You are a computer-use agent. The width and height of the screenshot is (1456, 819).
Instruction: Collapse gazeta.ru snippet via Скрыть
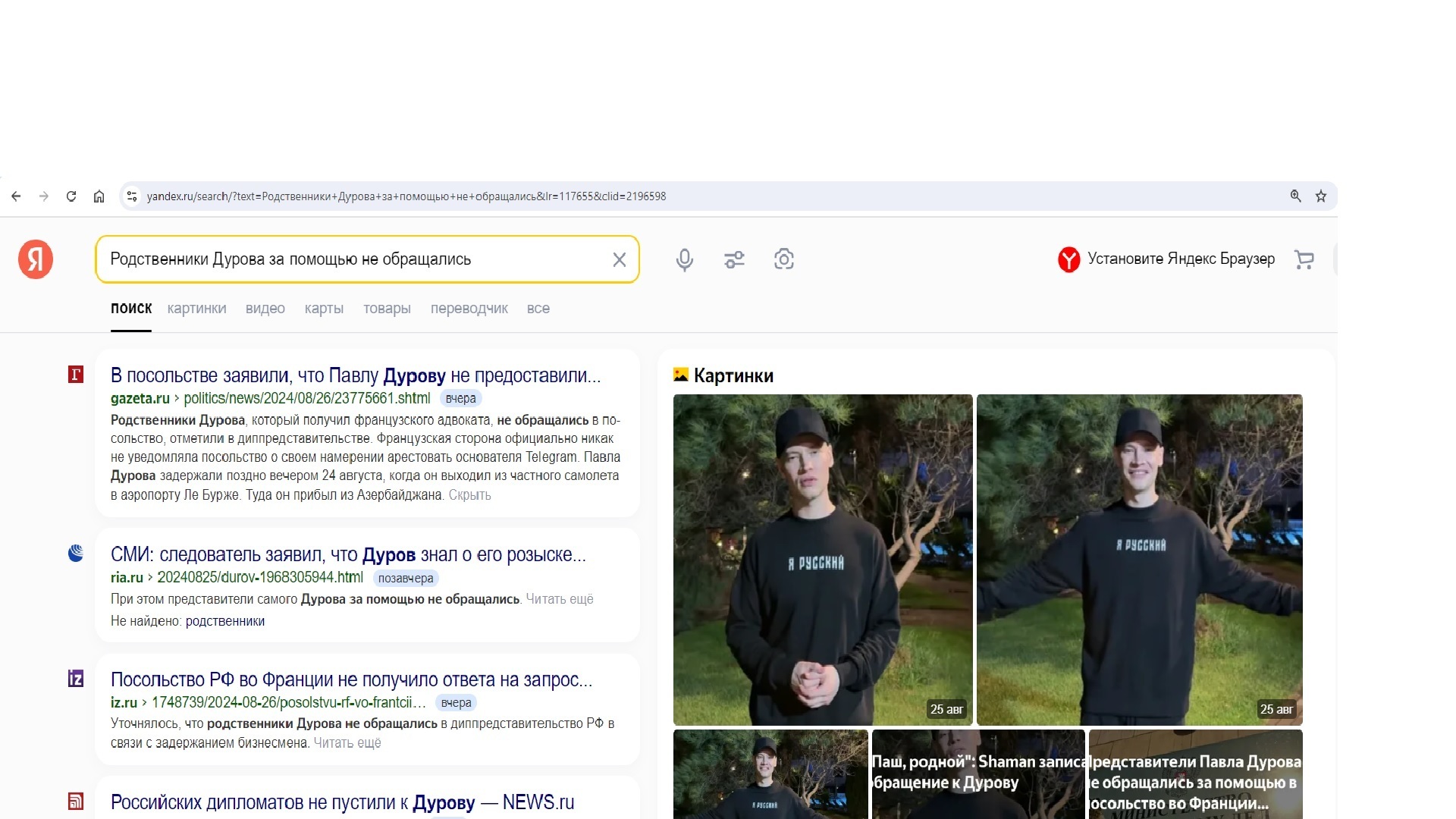point(469,495)
